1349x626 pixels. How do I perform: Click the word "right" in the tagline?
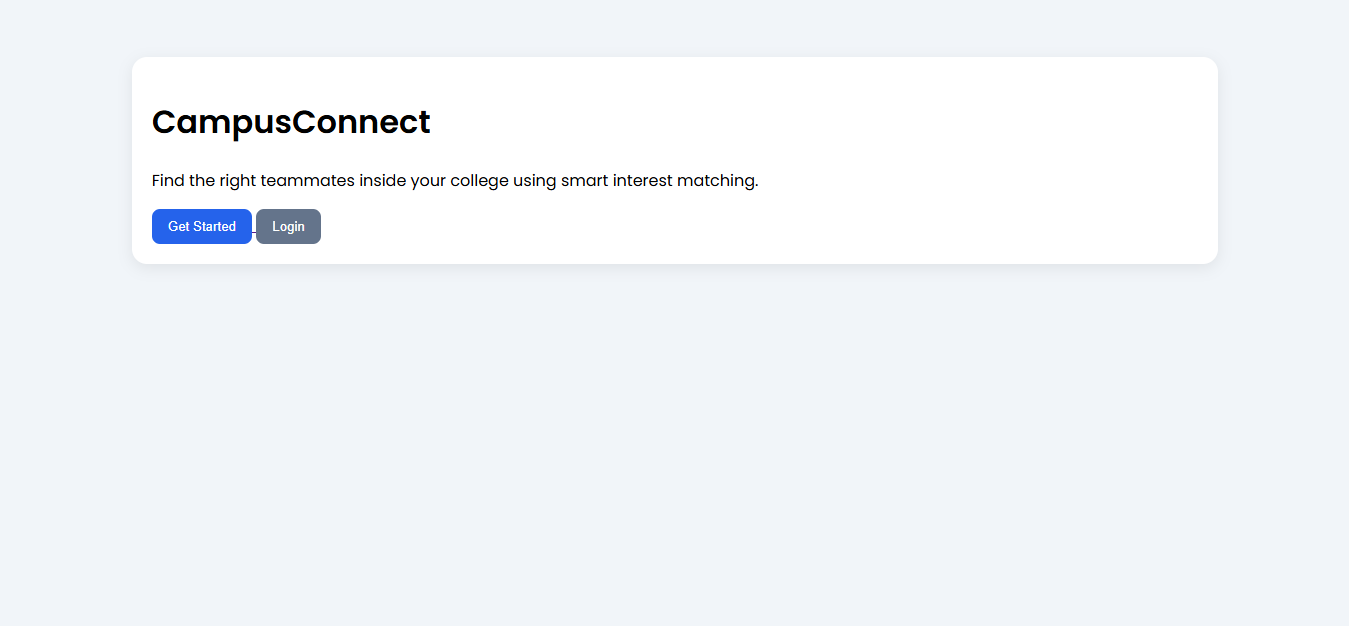coord(238,181)
